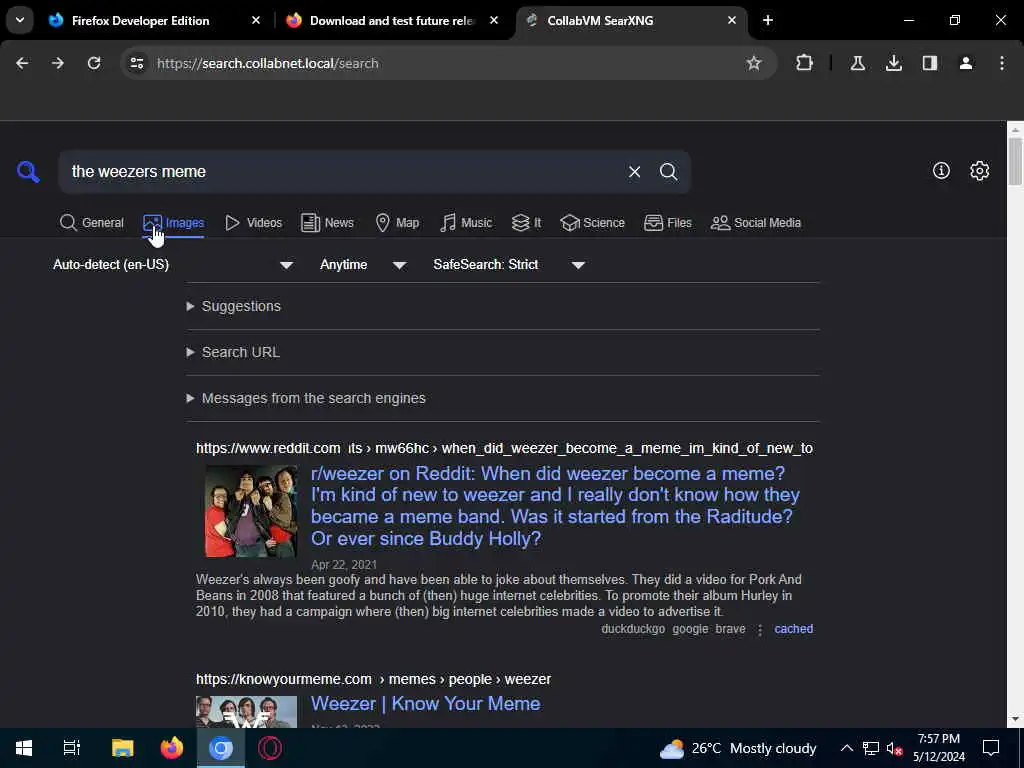1024x768 pixels.
Task: Show hidden system tray icons
Action: coord(846,748)
